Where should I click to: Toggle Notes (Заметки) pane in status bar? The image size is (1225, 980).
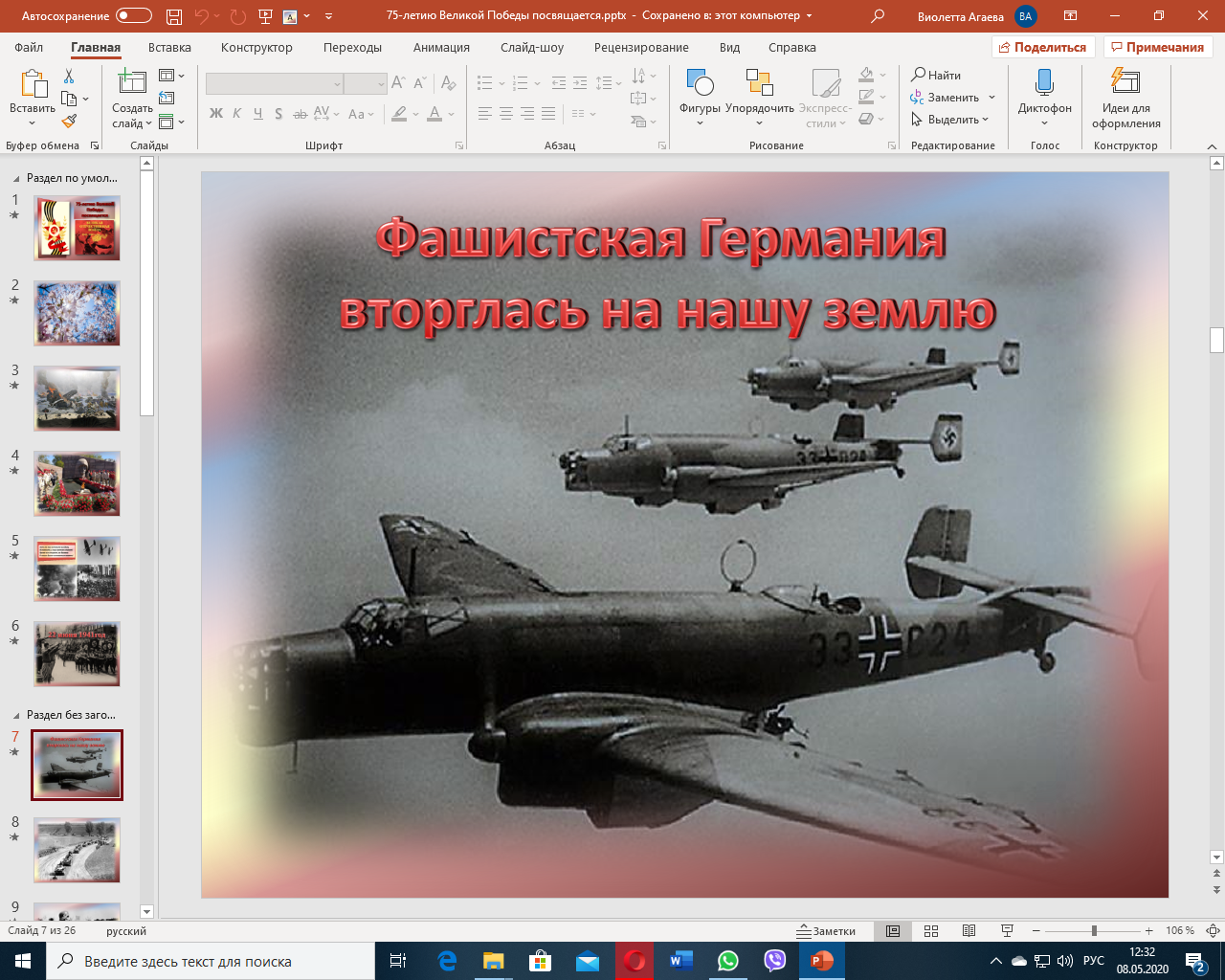(x=827, y=931)
